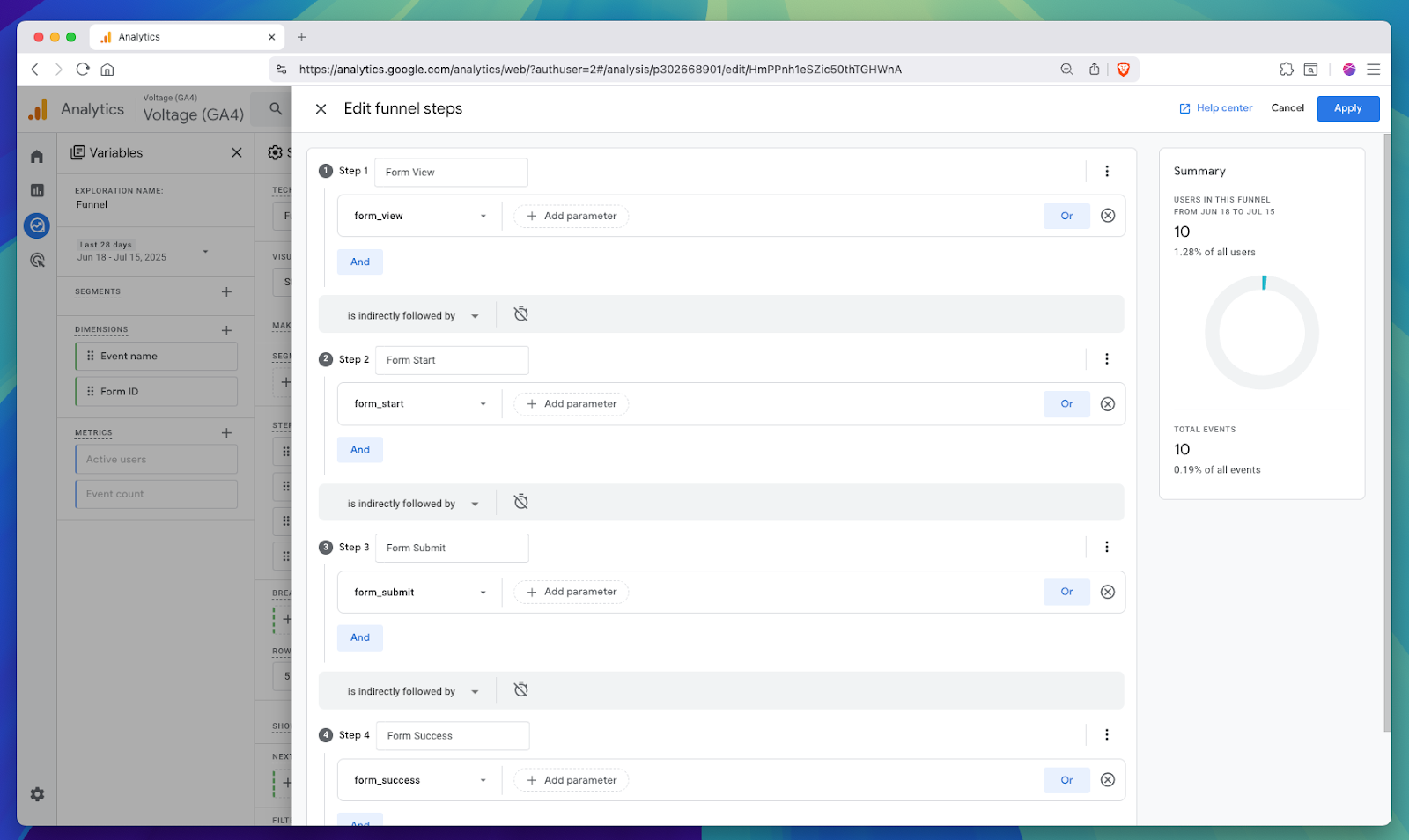Add Or condition to form_submit
Image resolution: width=1409 pixels, height=840 pixels.
point(1066,592)
